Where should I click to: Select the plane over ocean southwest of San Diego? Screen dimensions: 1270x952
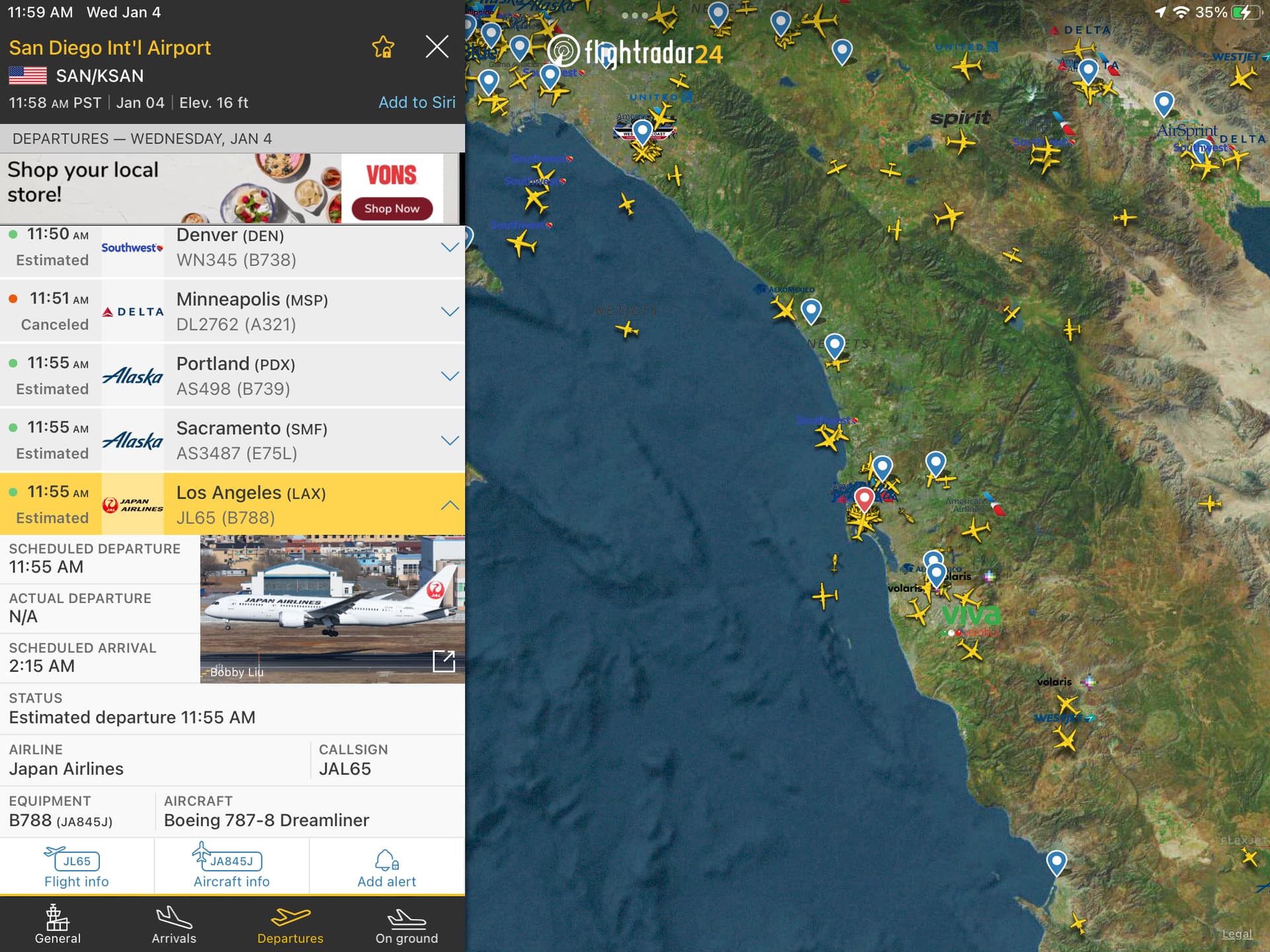[x=825, y=596]
